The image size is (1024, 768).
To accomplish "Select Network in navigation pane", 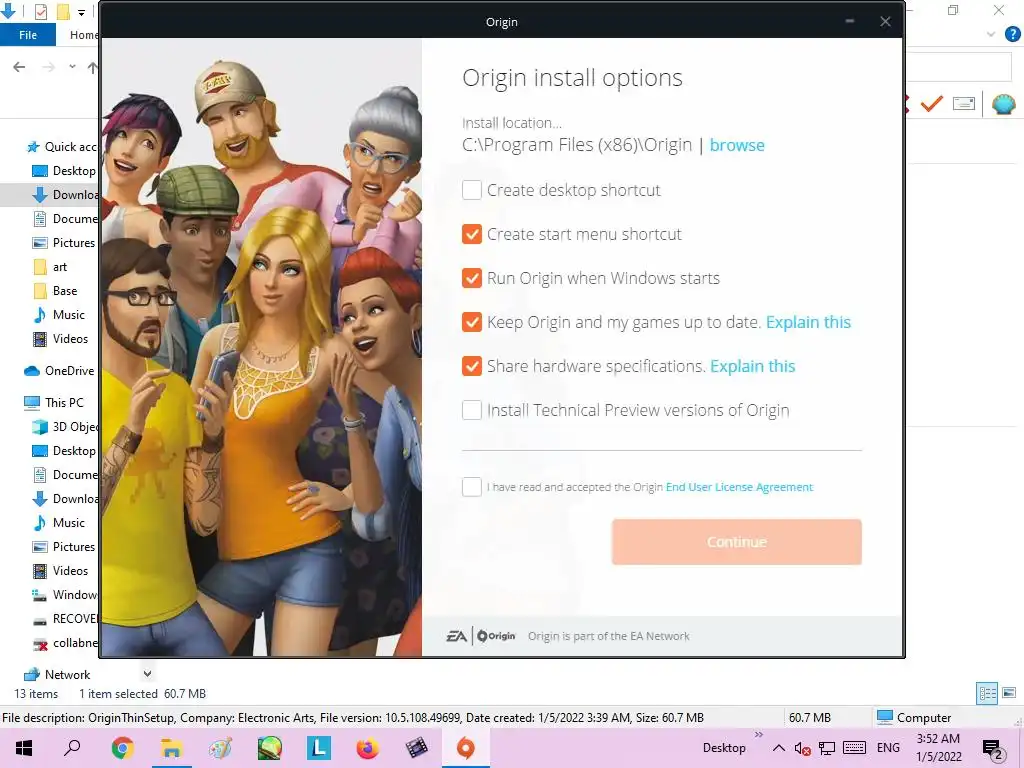I will (57, 675).
